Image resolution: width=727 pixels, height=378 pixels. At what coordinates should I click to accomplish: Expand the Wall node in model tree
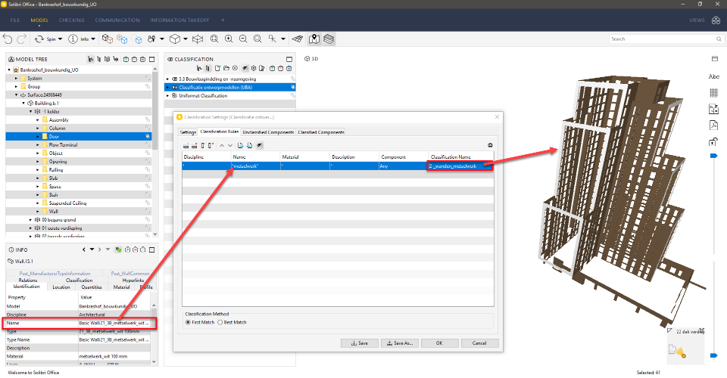coord(38,211)
